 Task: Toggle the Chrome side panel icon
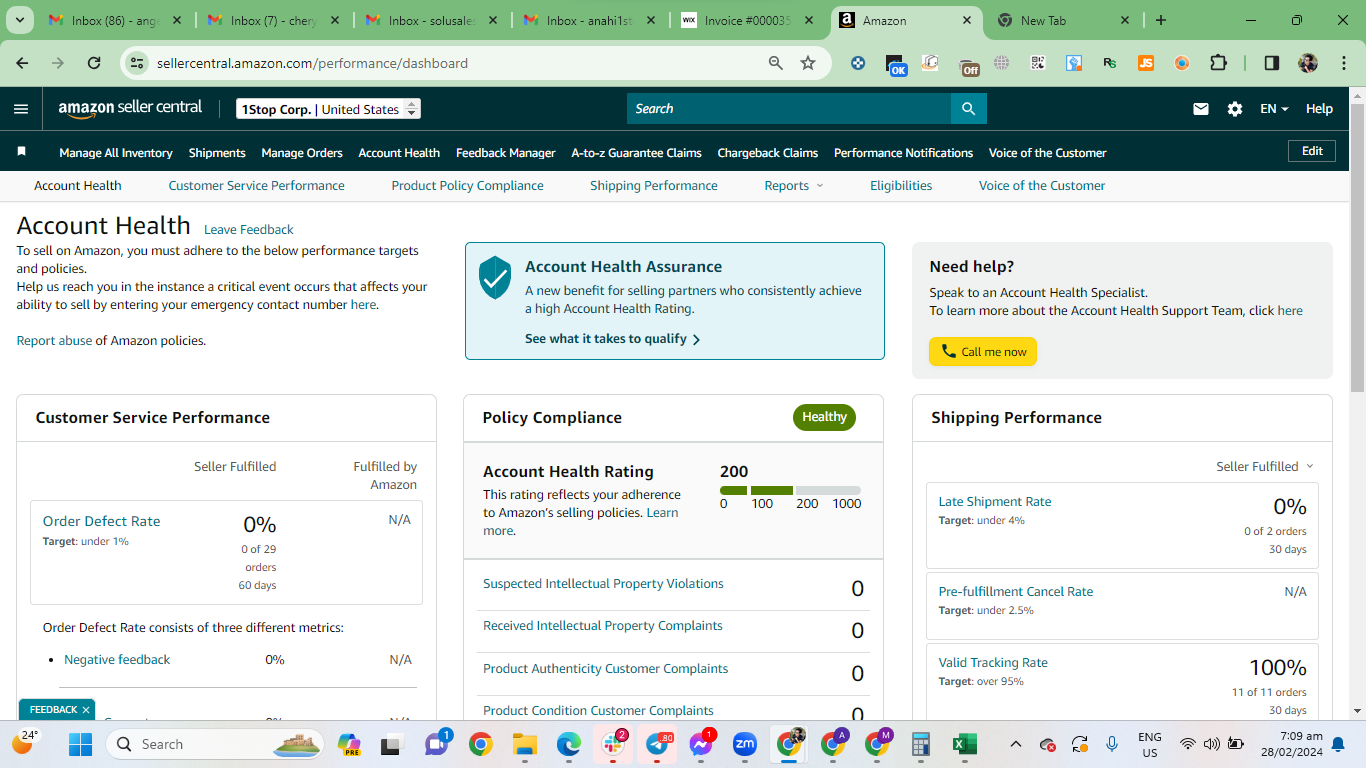point(1272,63)
